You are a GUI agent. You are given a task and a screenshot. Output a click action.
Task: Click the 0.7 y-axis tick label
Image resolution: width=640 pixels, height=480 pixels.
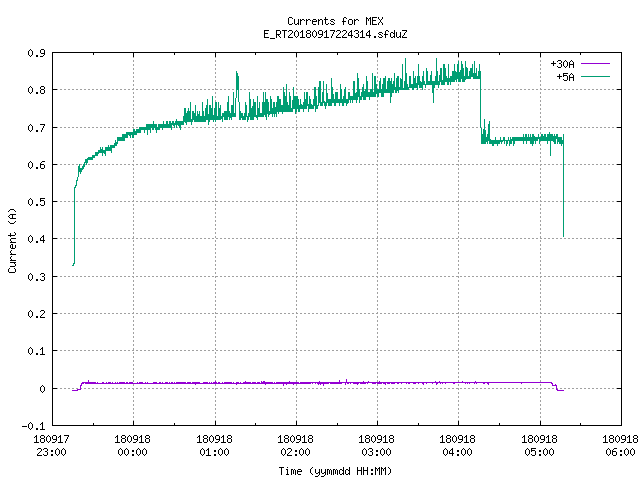click(x=36, y=128)
